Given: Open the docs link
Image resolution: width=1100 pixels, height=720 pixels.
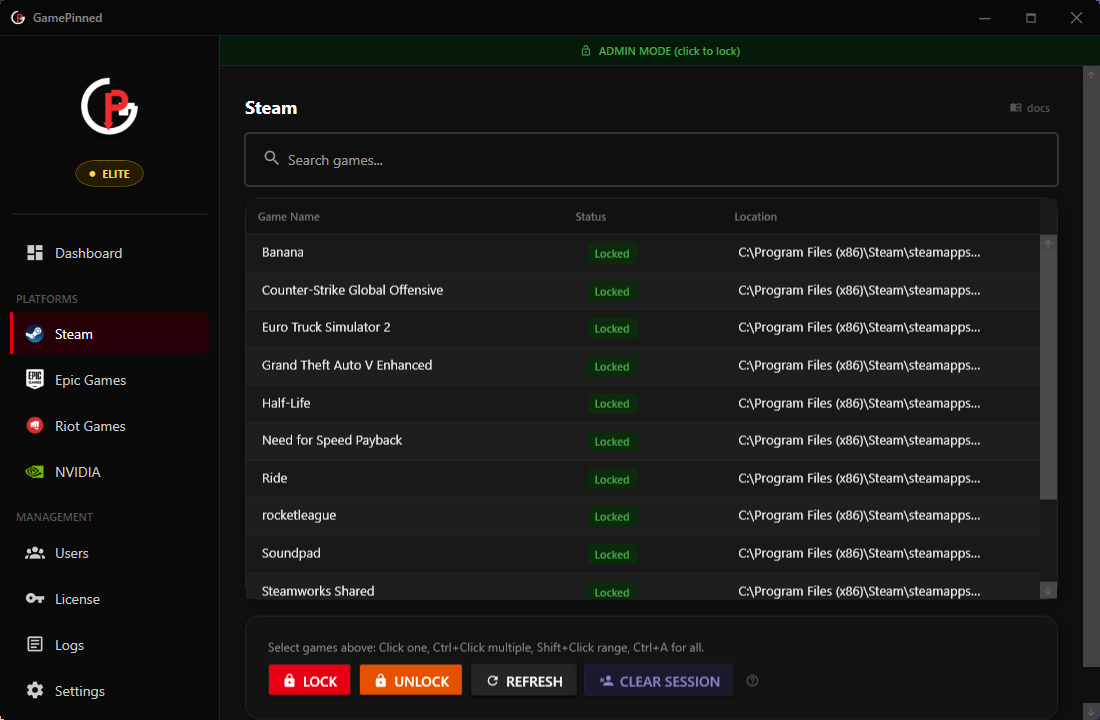Looking at the screenshot, I should [x=1030, y=107].
